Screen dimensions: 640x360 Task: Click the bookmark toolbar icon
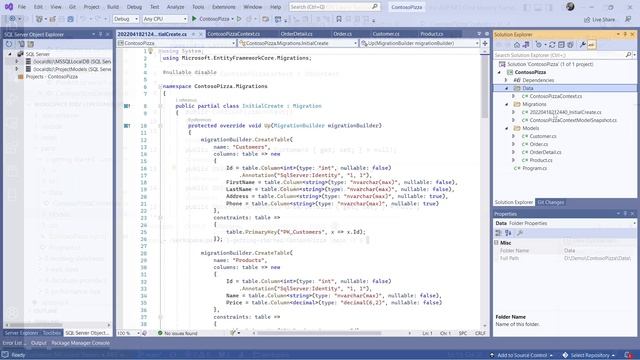339,19
